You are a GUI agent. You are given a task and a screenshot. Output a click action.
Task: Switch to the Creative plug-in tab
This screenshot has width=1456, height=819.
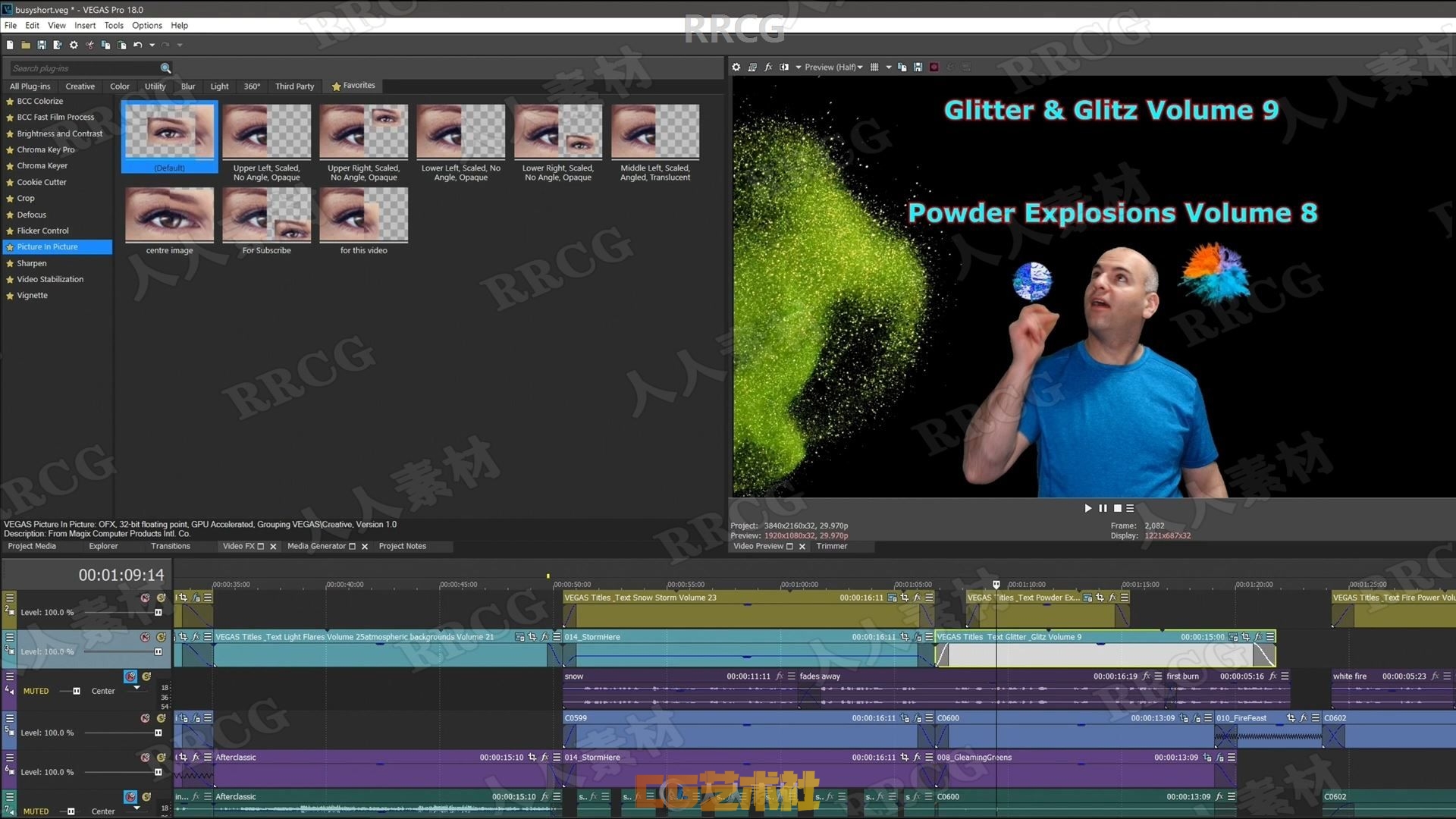click(80, 86)
